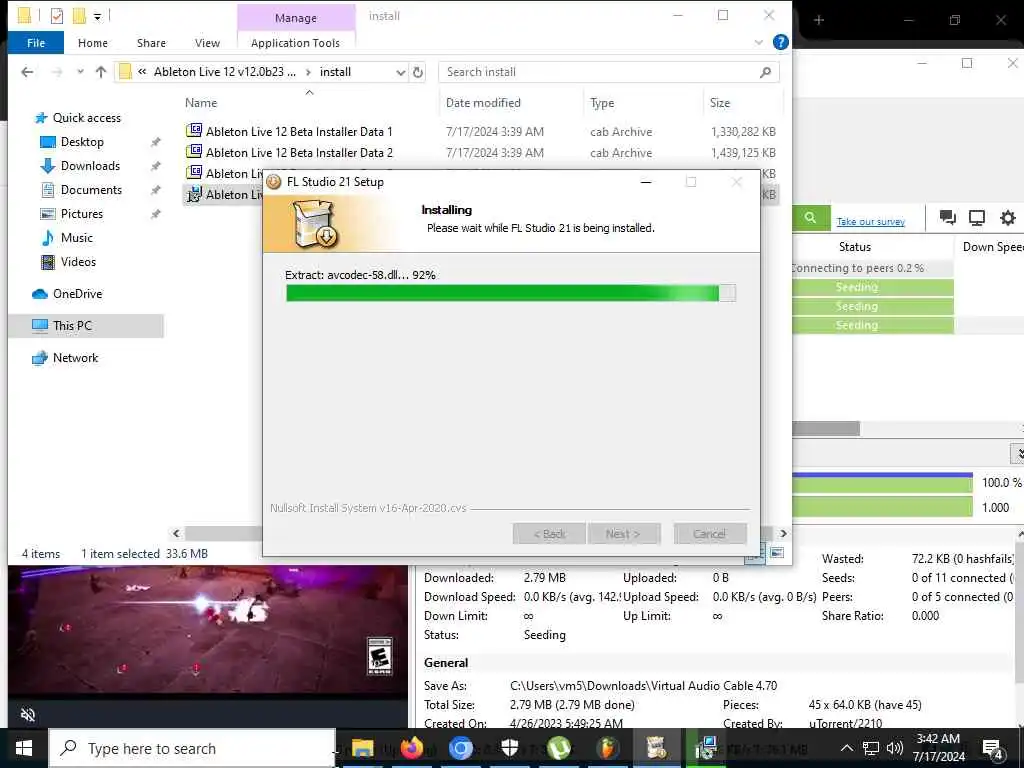Screen dimensions: 1024x768
Task: Unmute the video using the muted speaker icon
Action: 27,714
